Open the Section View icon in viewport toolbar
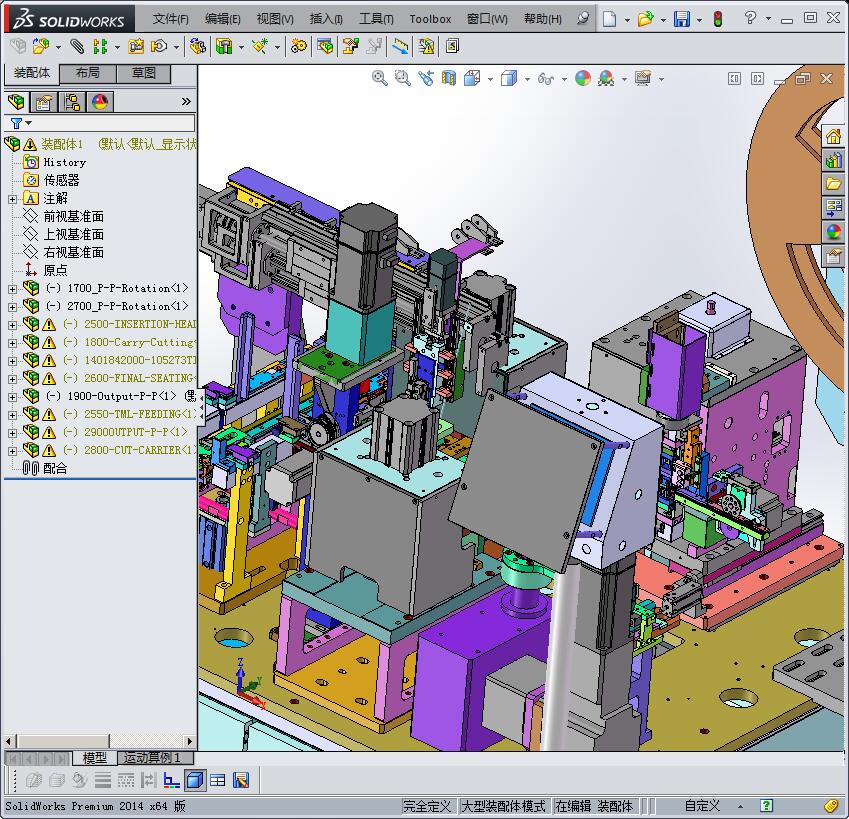Screen dimensions: 849x819 (449, 78)
